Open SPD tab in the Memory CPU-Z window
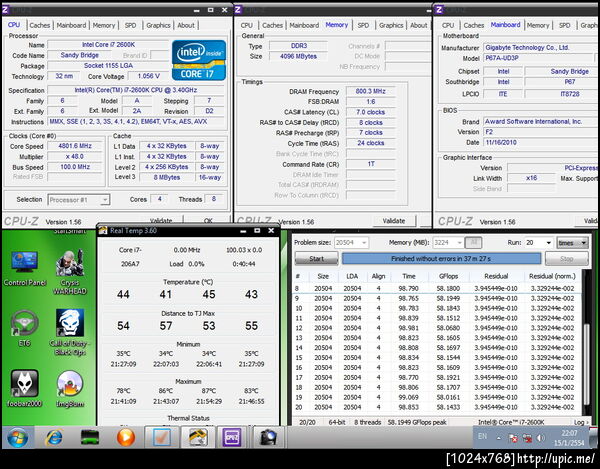600x469 pixels. point(363,25)
